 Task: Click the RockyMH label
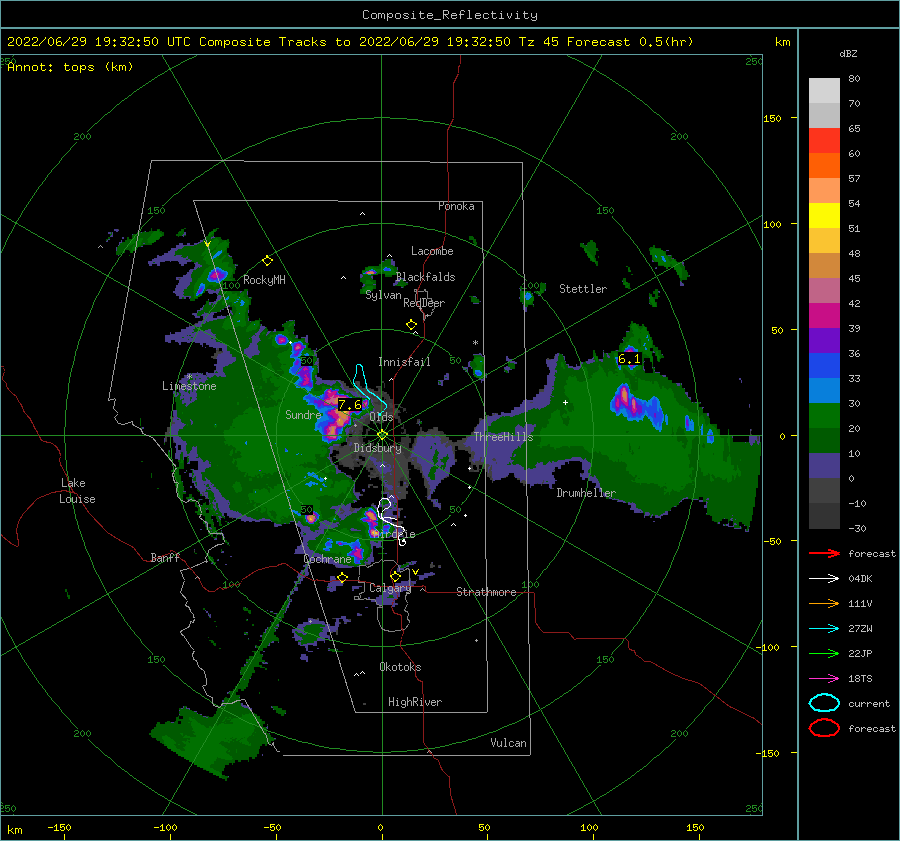(x=264, y=280)
